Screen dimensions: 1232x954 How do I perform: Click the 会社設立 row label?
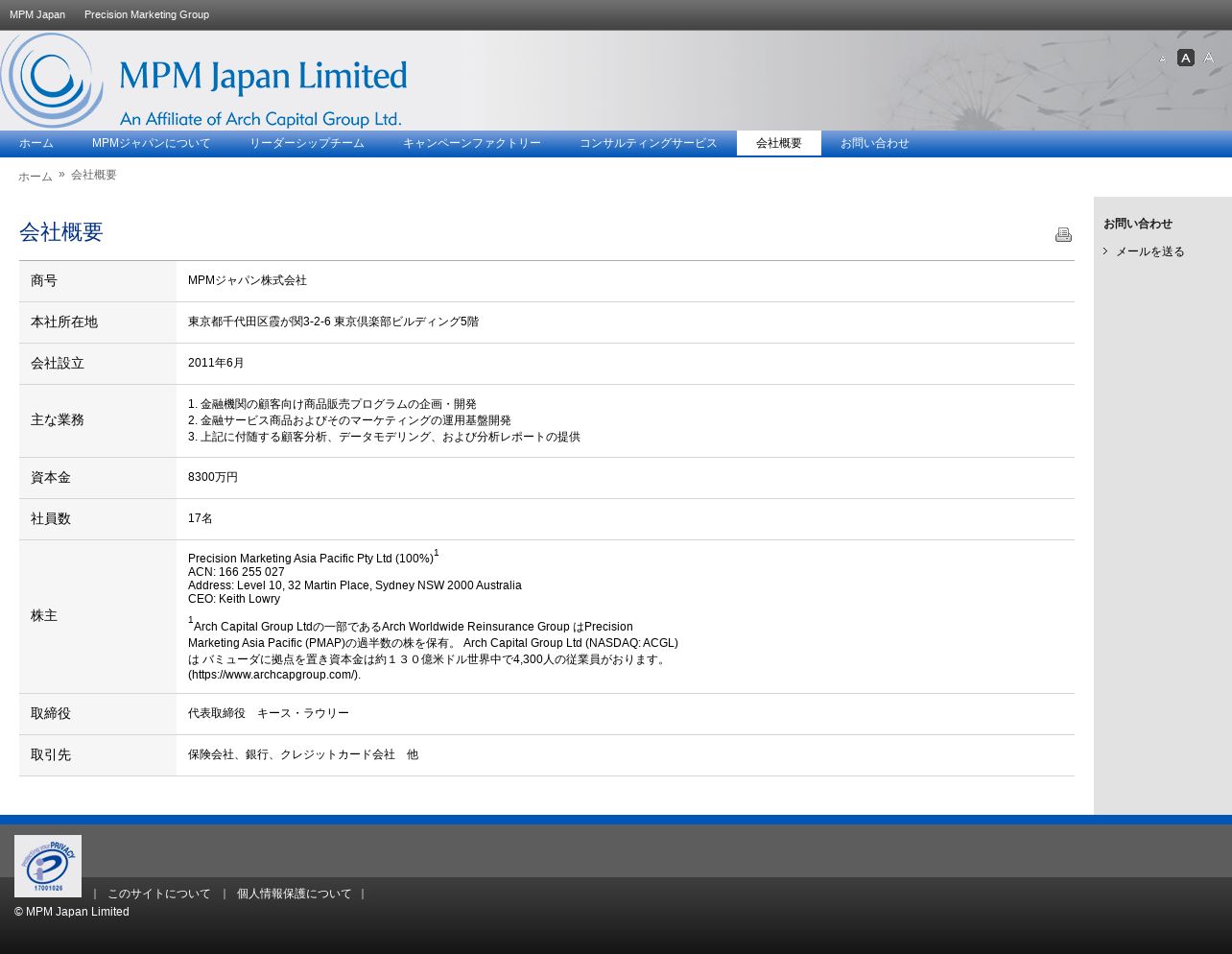pos(58,364)
